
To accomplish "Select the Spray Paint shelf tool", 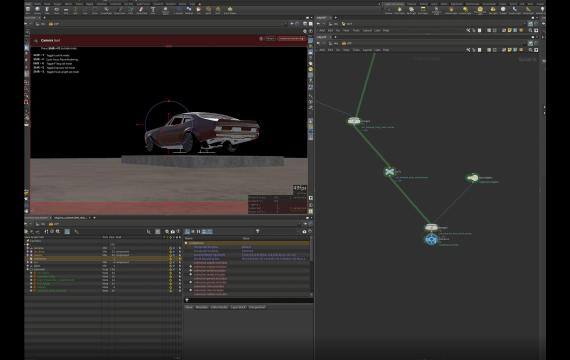I will pyautogui.click(x=141, y=10).
